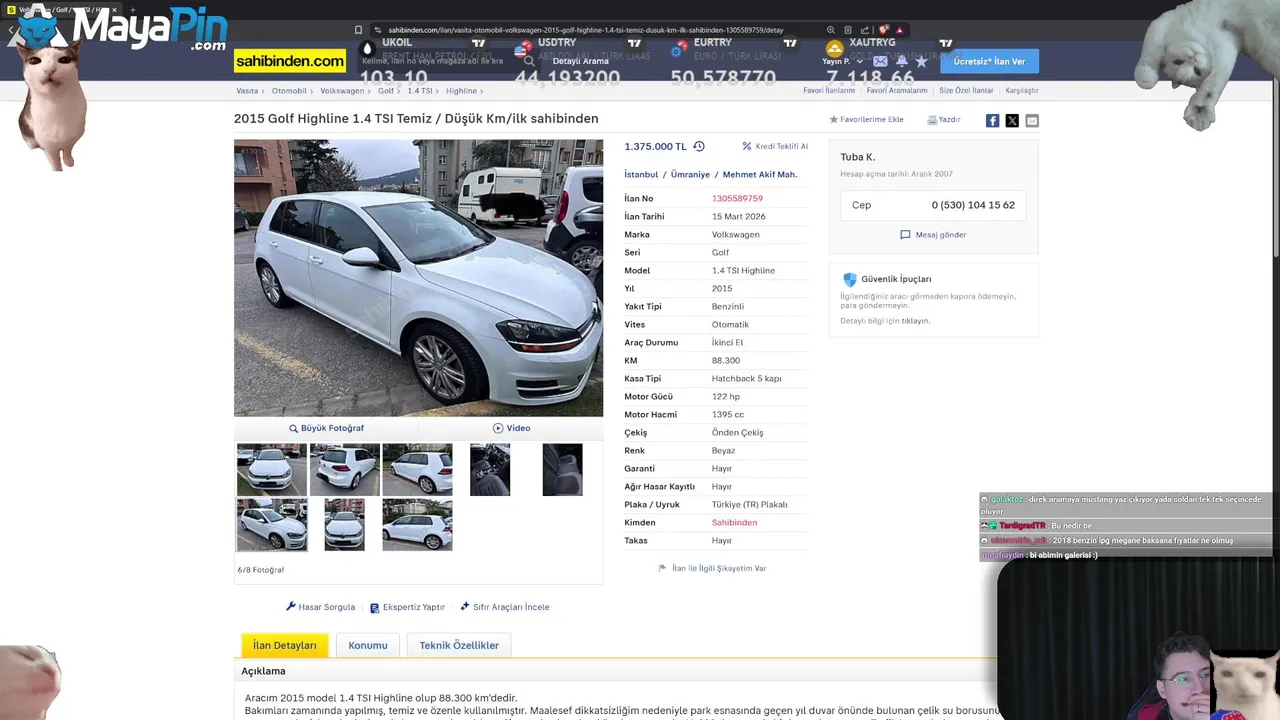Screen dimensions: 1280x720
Task: Click the Mehmet Akif Mah. link
Action: pos(760,174)
